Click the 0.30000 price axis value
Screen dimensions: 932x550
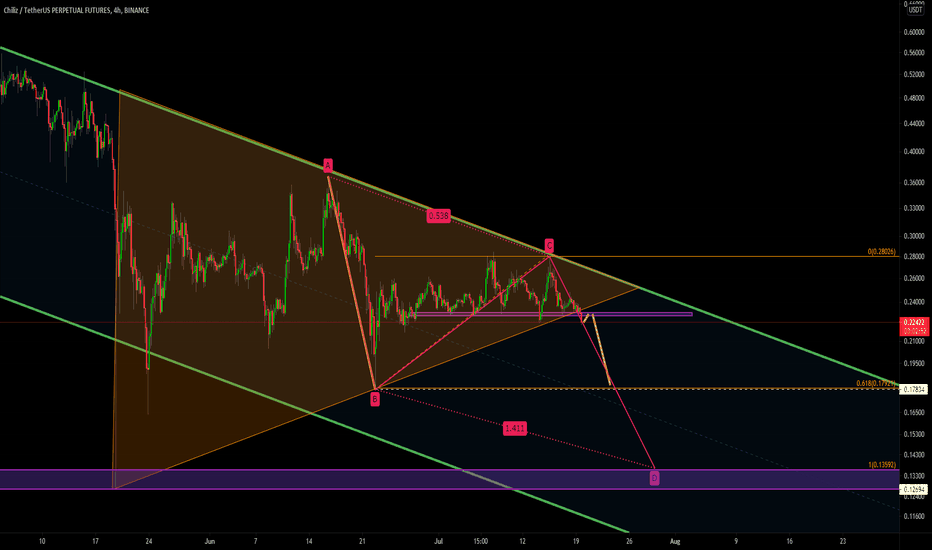914,236
